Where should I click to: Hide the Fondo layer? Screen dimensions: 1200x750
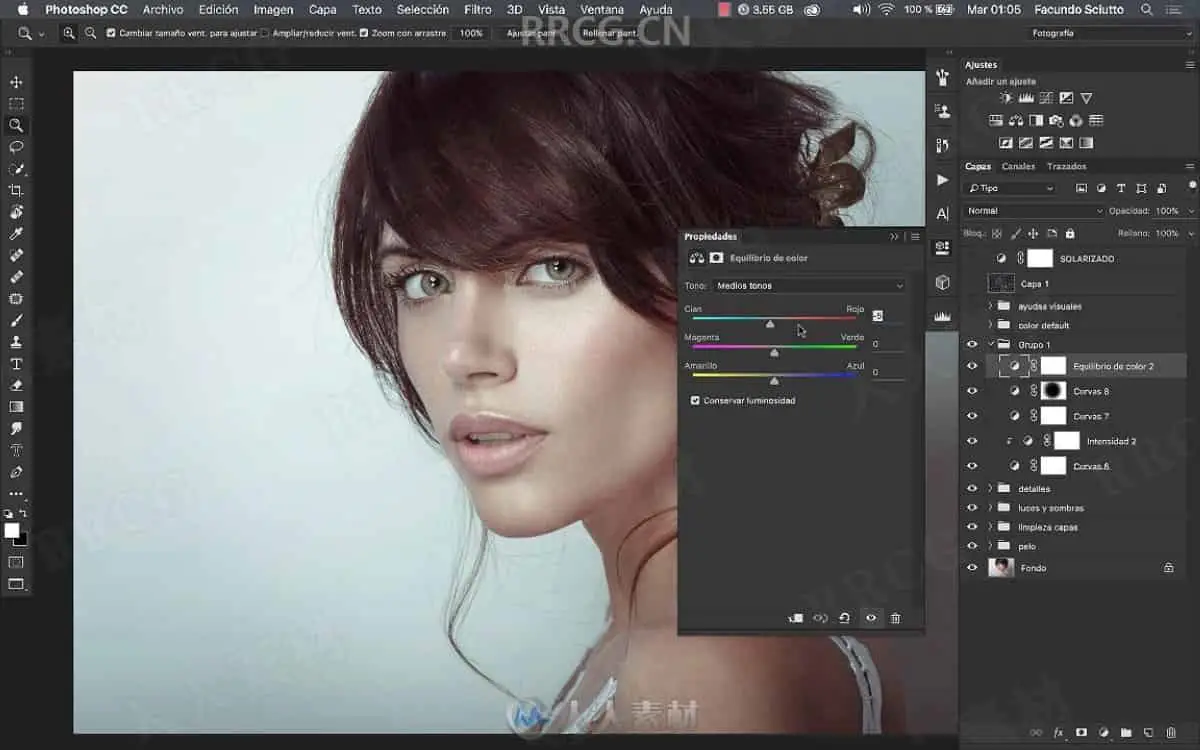[x=971, y=567]
